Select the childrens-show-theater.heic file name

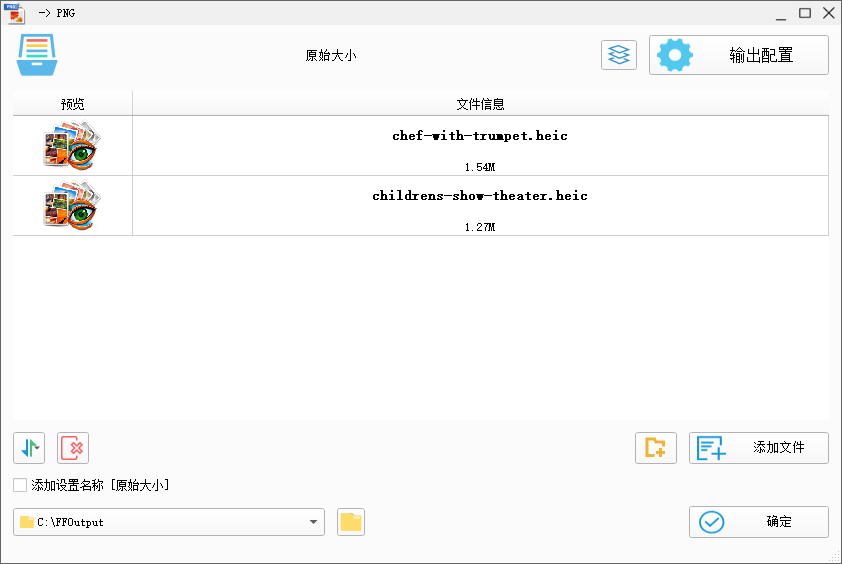click(x=480, y=196)
